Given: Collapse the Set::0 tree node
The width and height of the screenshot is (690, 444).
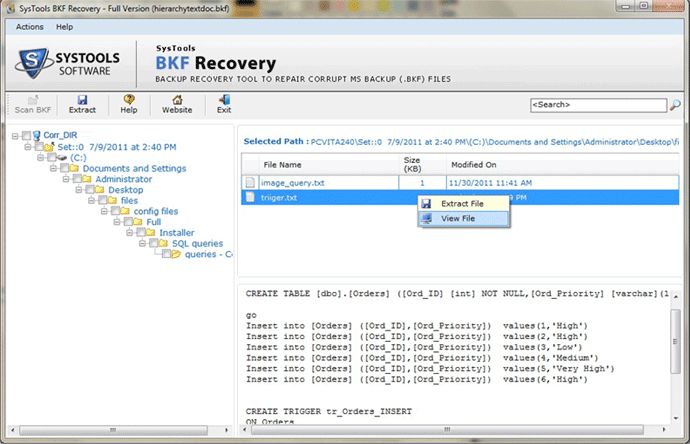Looking at the screenshot, I should (28, 147).
